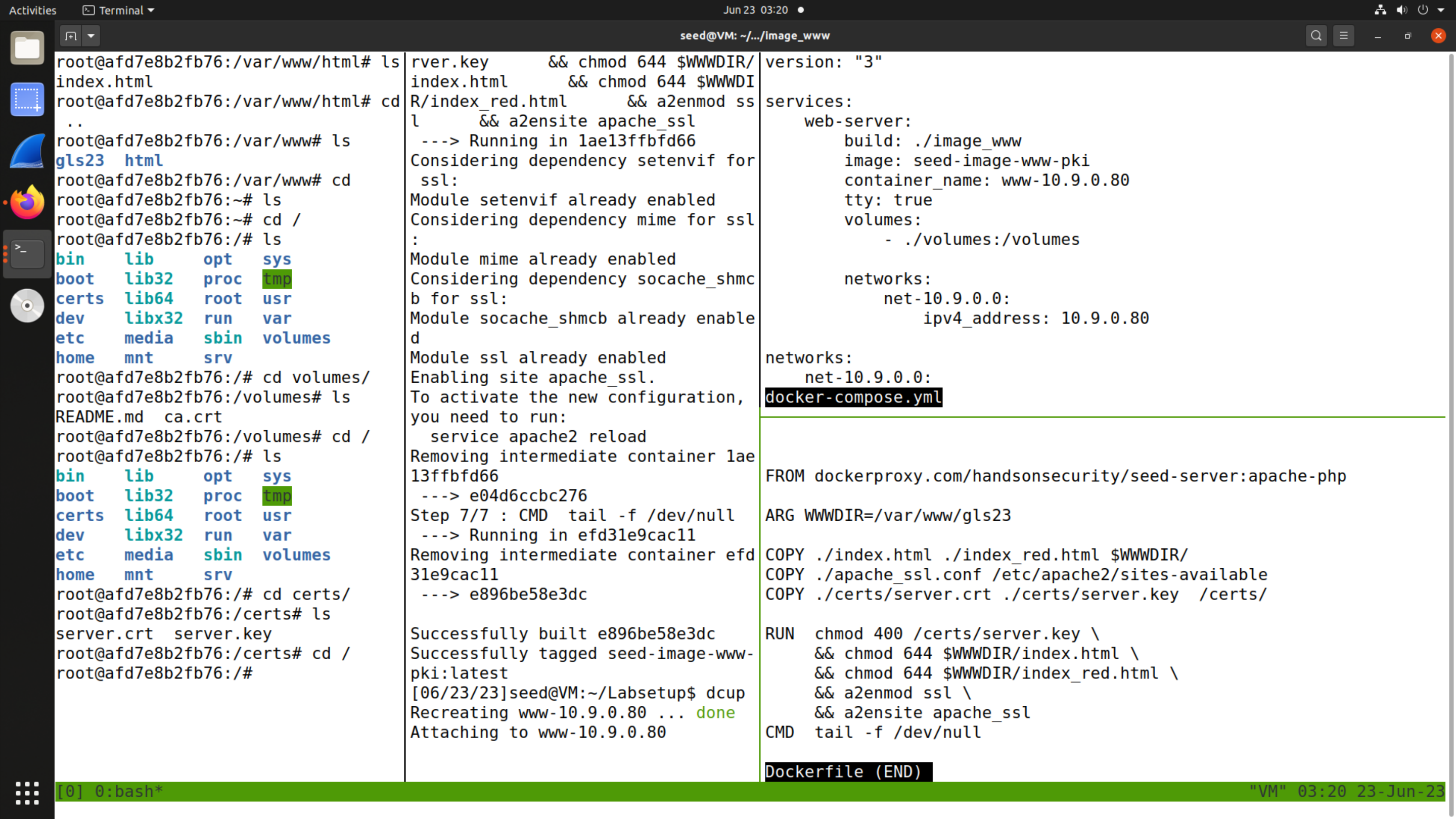Click 'ipv4_address: 10.9.0.80' line
Screen dimensions: 1456x819
(1035, 318)
